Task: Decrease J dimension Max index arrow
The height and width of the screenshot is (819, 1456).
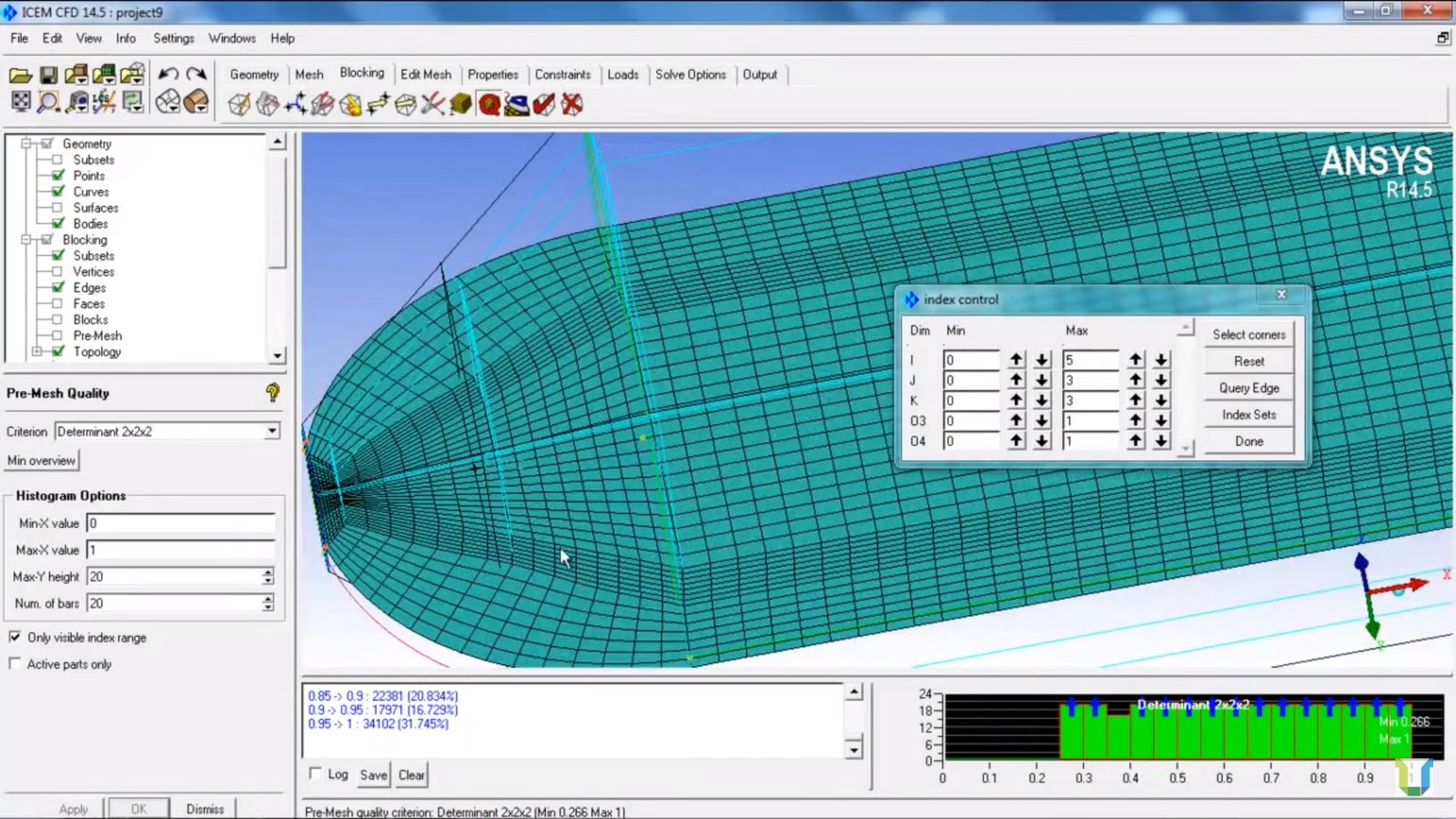Action: coord(1161,379)
